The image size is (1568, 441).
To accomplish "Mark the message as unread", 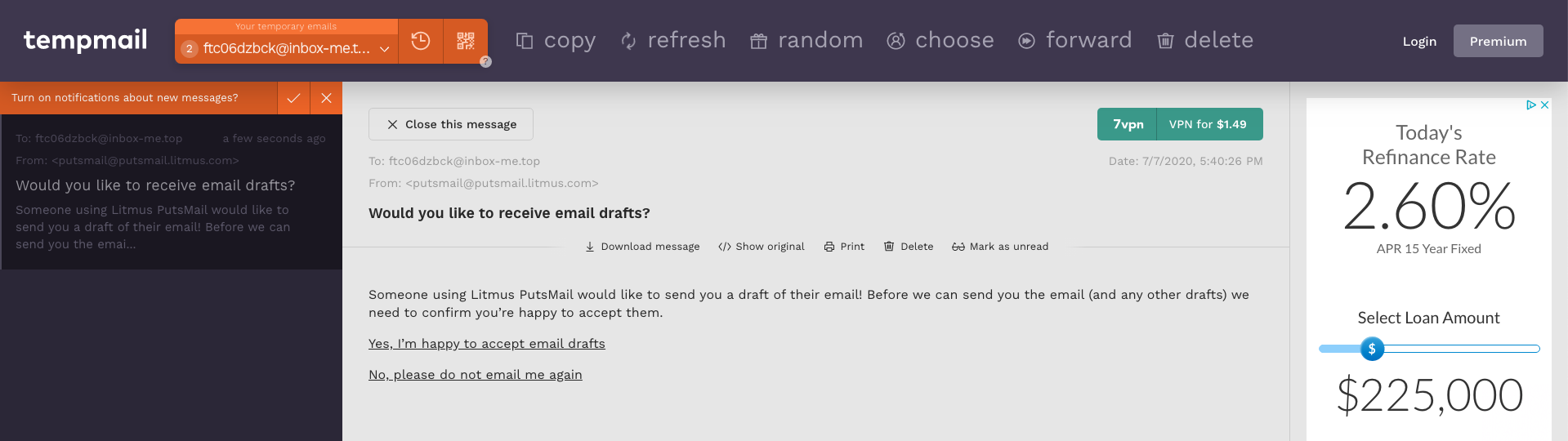I will (1000, 247).
